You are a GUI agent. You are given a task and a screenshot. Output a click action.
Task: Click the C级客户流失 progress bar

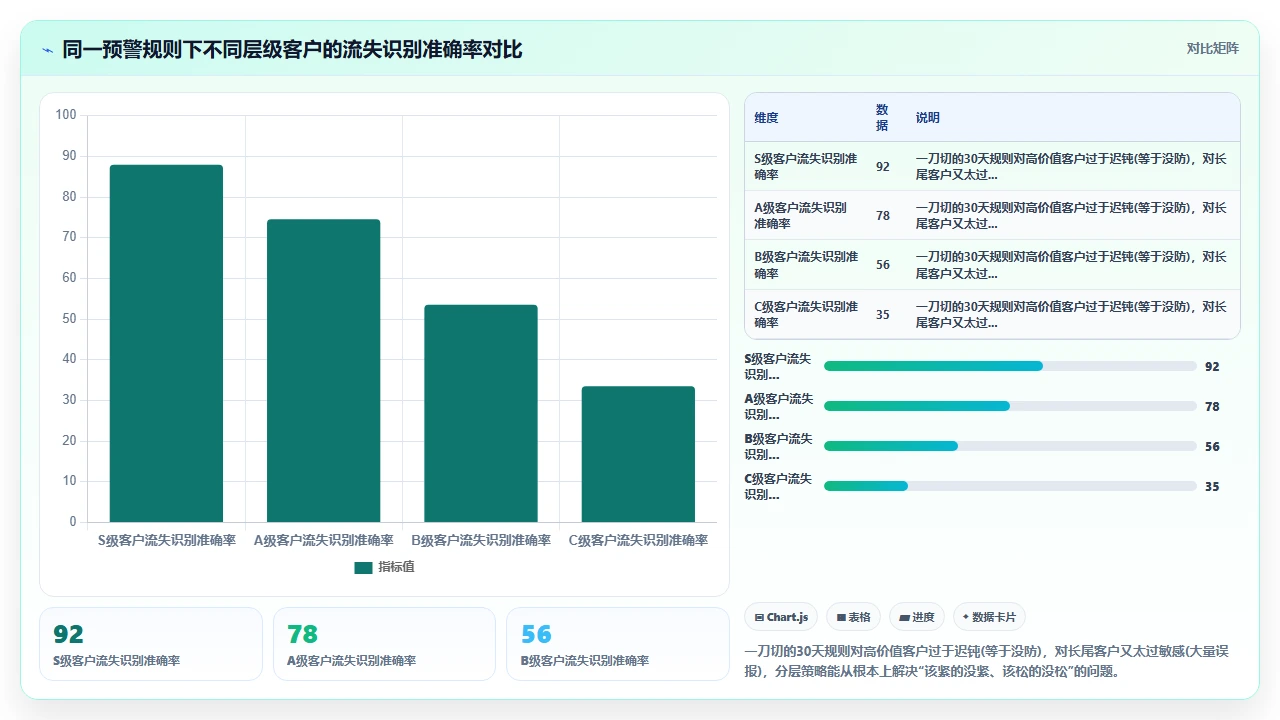pos(1010,486)
